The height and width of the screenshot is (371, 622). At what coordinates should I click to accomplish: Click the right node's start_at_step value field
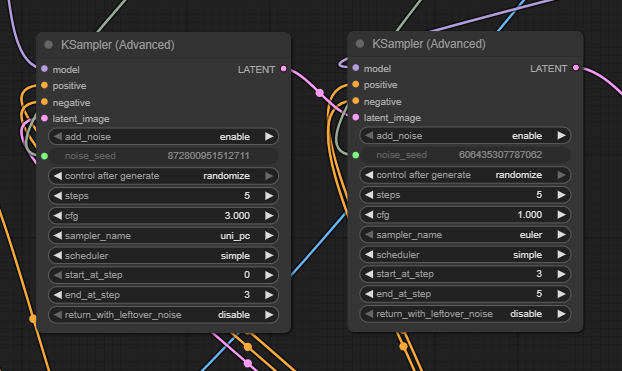click(465, 274)
